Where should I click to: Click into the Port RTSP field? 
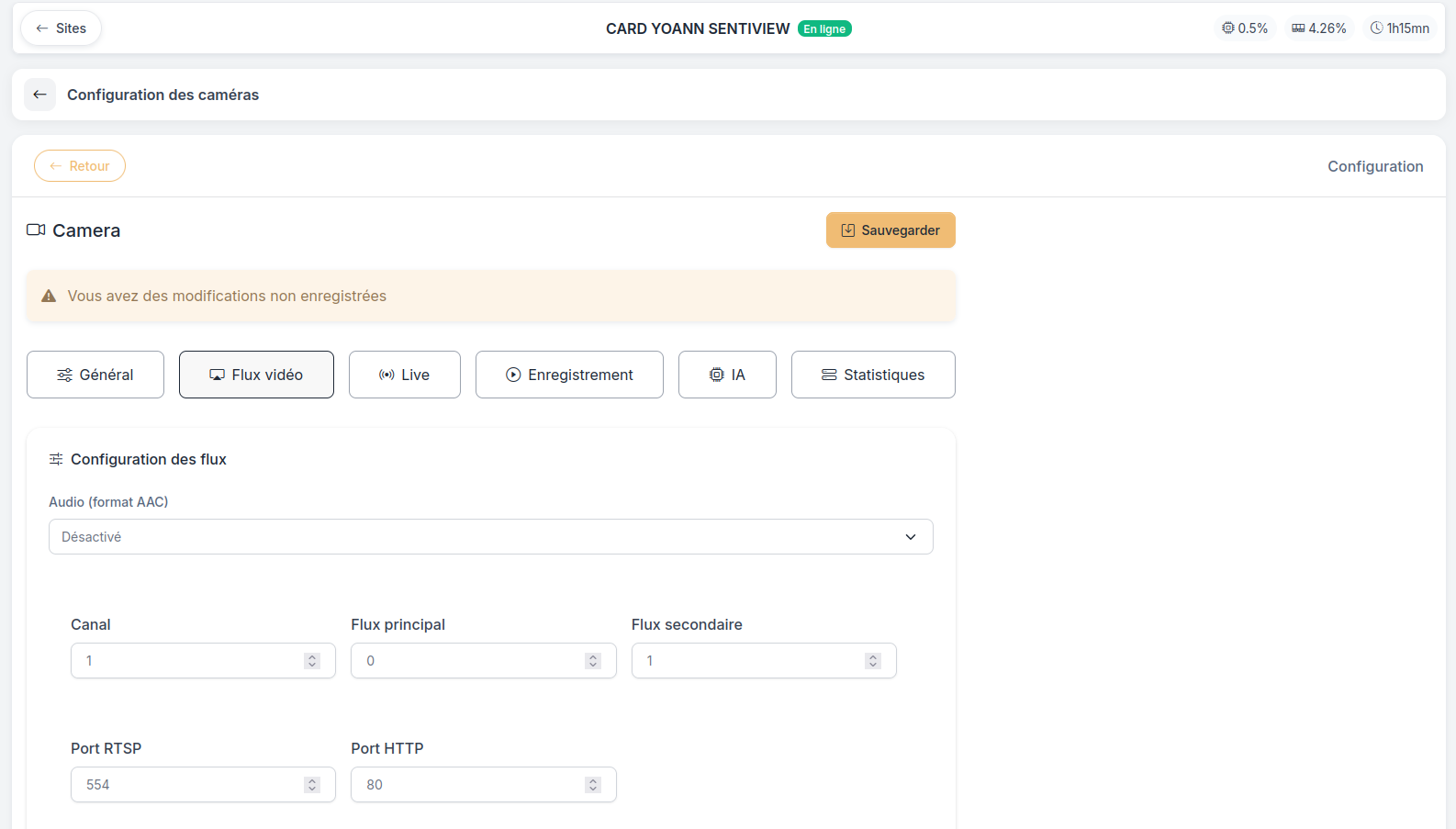[203, 785]
